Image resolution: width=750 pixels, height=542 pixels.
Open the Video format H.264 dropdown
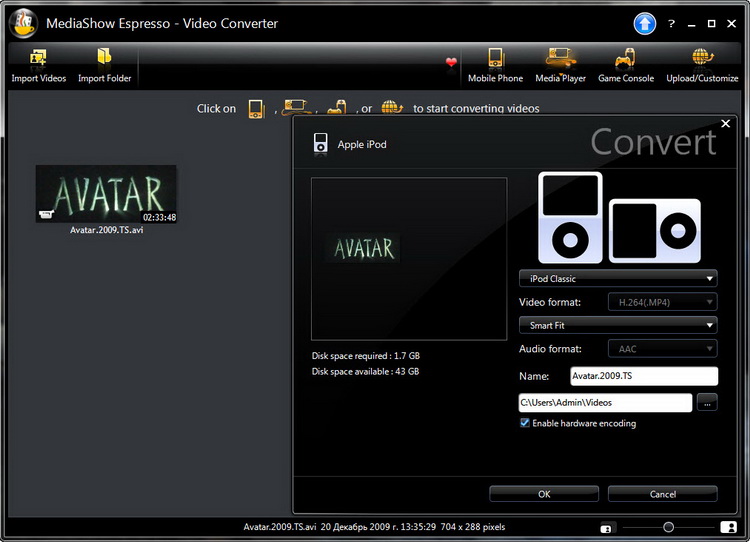click(662, 302)
